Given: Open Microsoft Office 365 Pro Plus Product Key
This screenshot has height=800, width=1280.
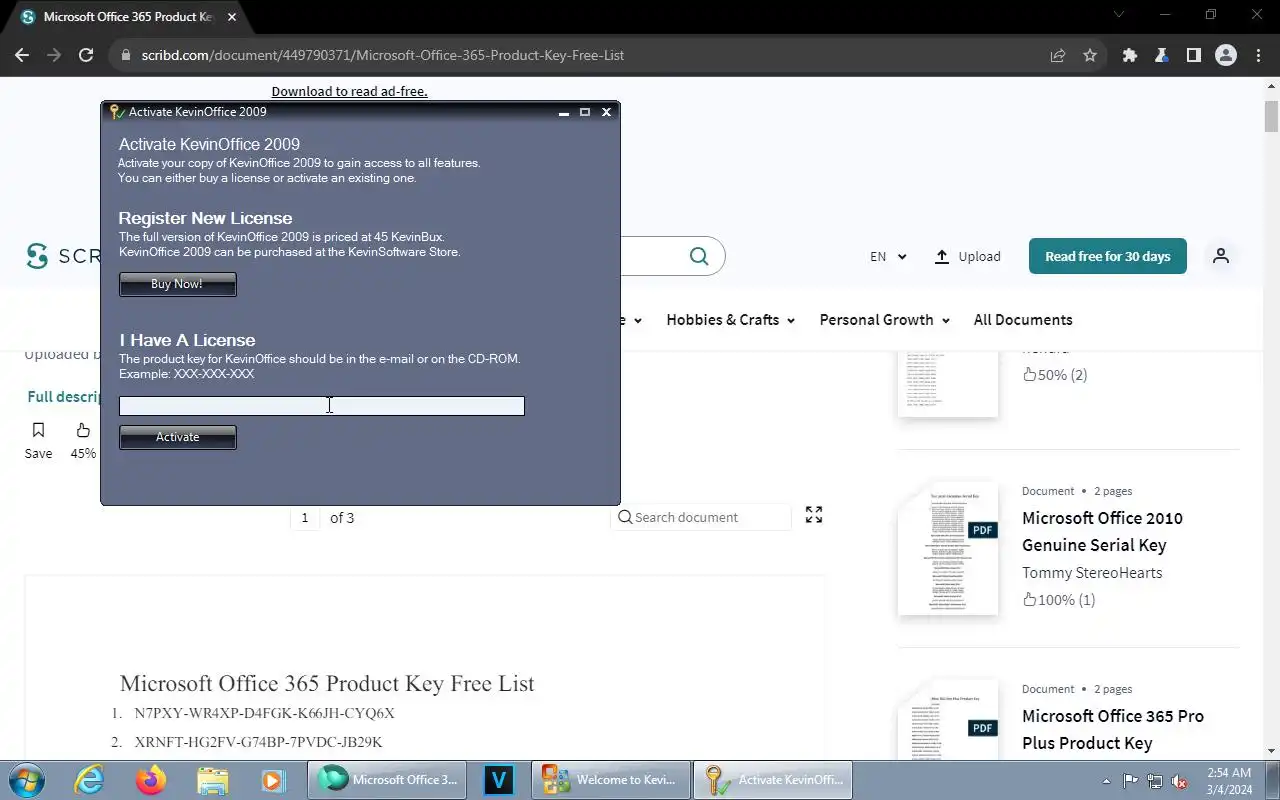Looking at the screenshot, I should coord(1113,730).
